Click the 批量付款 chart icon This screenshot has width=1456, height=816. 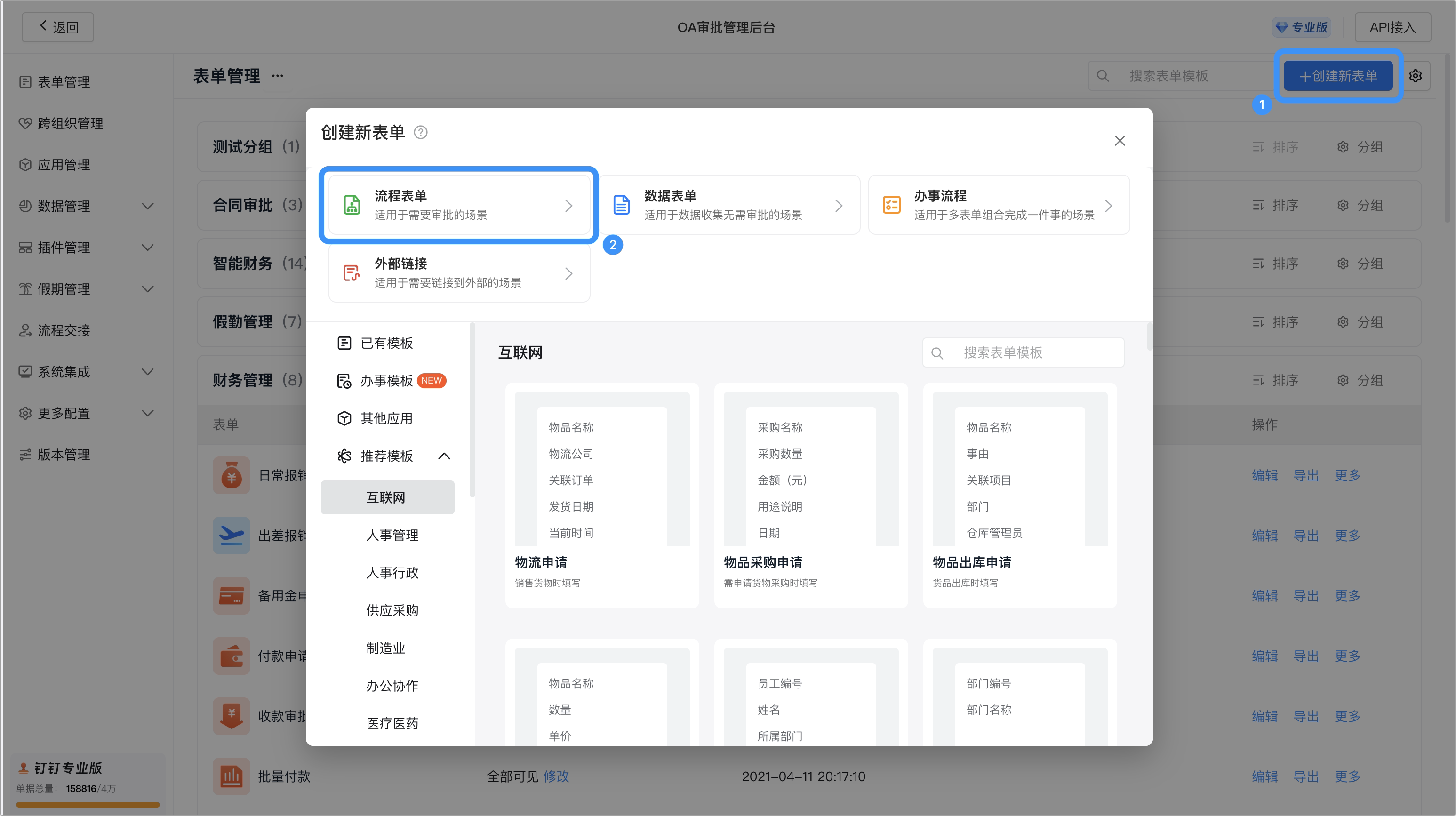click(231, 776)
